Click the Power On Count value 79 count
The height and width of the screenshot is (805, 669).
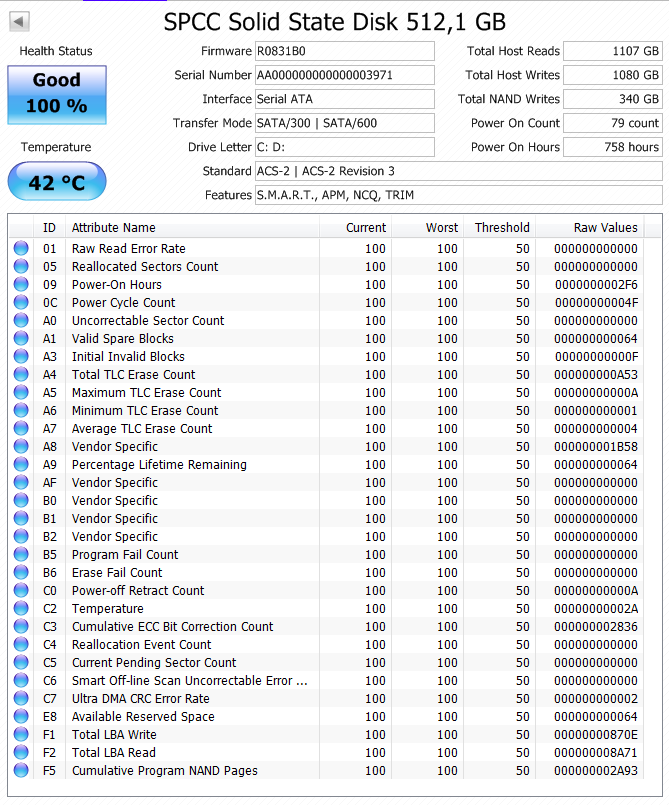pos(613,123)
